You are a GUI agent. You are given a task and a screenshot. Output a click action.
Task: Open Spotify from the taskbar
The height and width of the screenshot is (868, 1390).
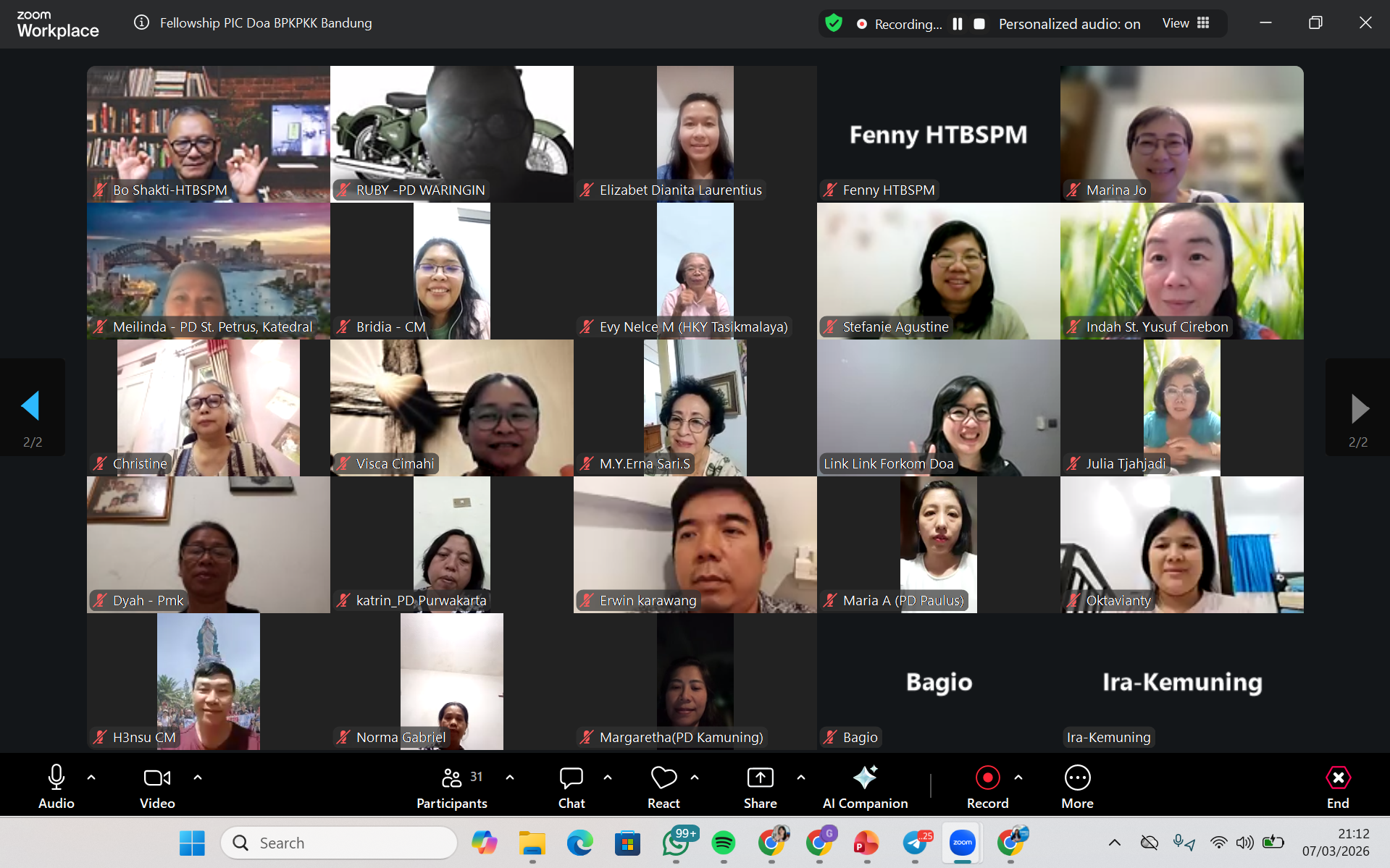[x=723, y=843]
